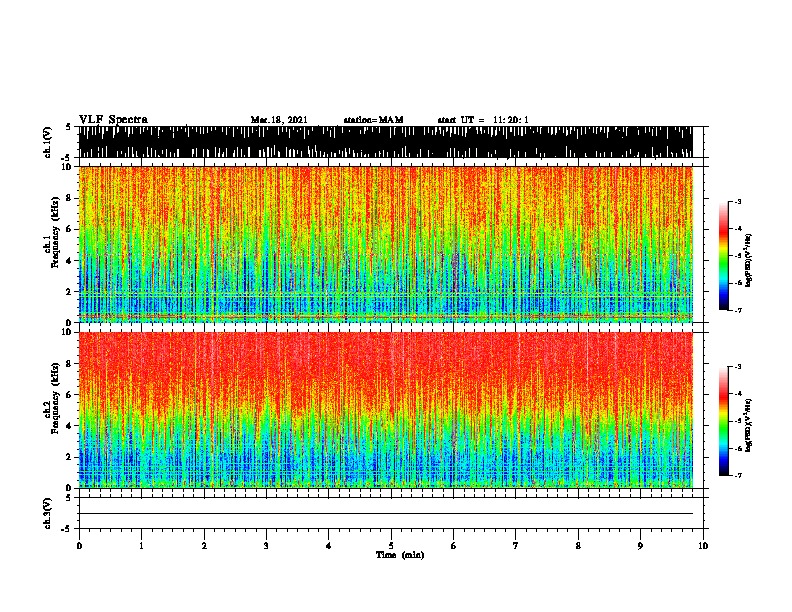The height and width of the screenshot is (612, 792).
Task: Click the ch.1 colorbar log(PSD) unit label
Action: tap(749, 260)
